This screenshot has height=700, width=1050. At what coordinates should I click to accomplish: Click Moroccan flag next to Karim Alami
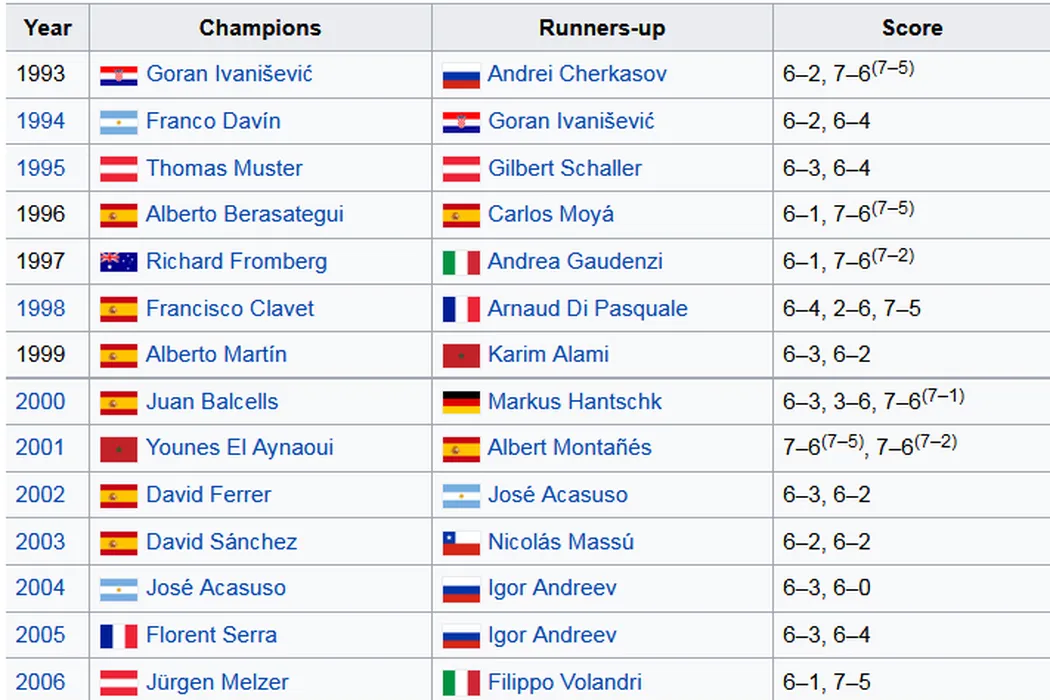[x=461, y=355]
